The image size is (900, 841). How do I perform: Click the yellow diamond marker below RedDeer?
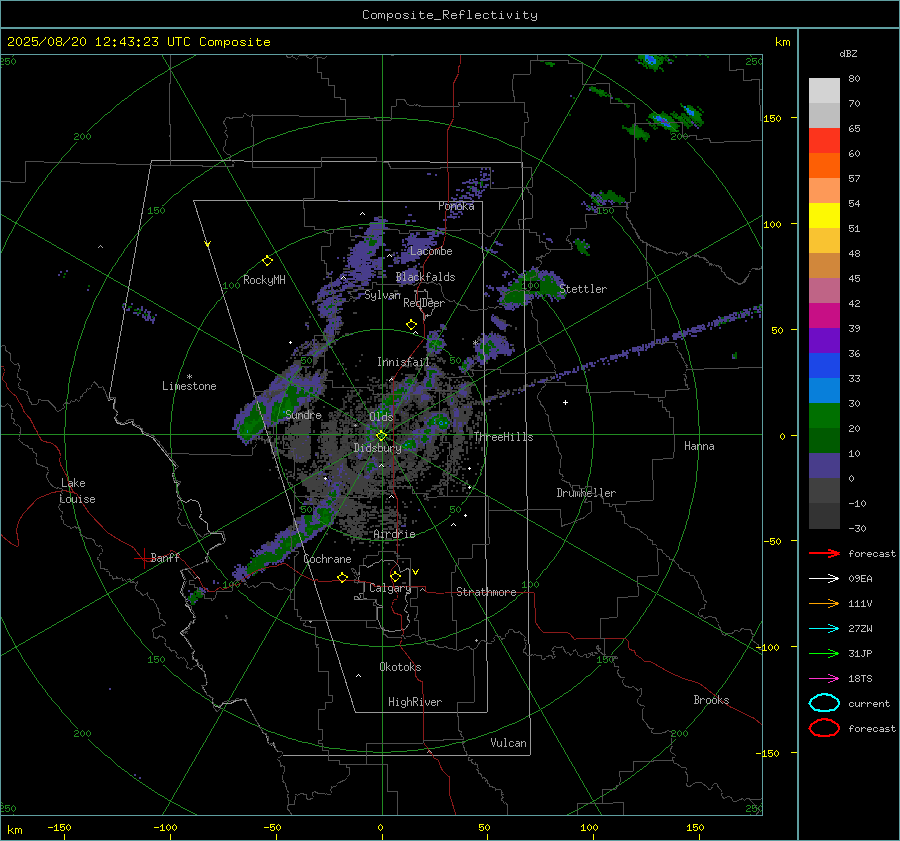click(411, 325)
